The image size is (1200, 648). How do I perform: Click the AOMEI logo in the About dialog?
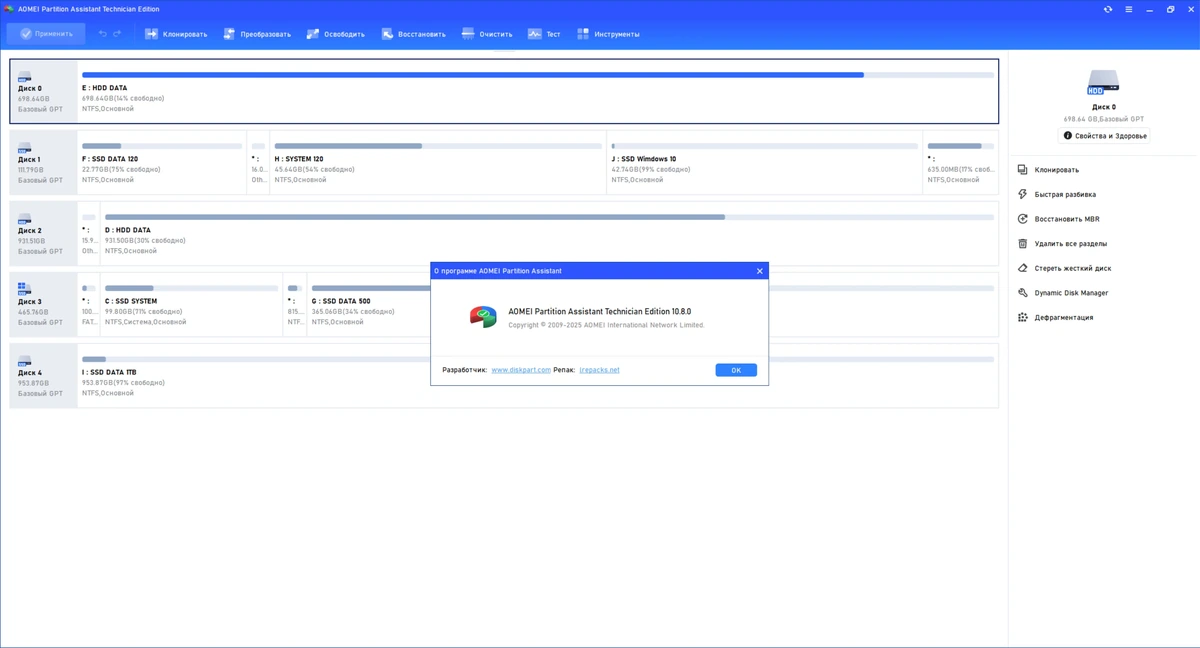coord(483,317)
